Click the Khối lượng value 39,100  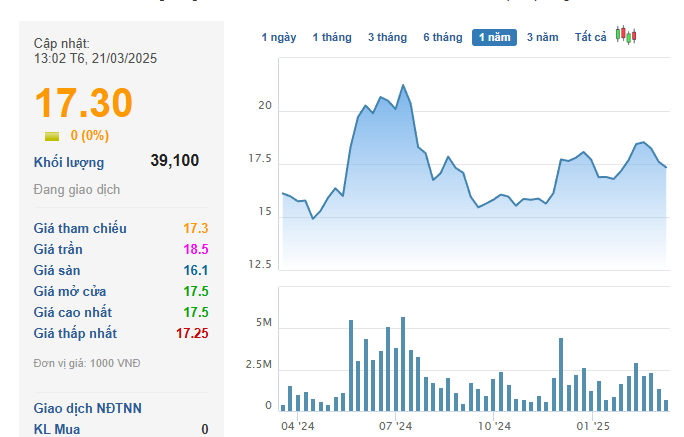tap(175, 160)
